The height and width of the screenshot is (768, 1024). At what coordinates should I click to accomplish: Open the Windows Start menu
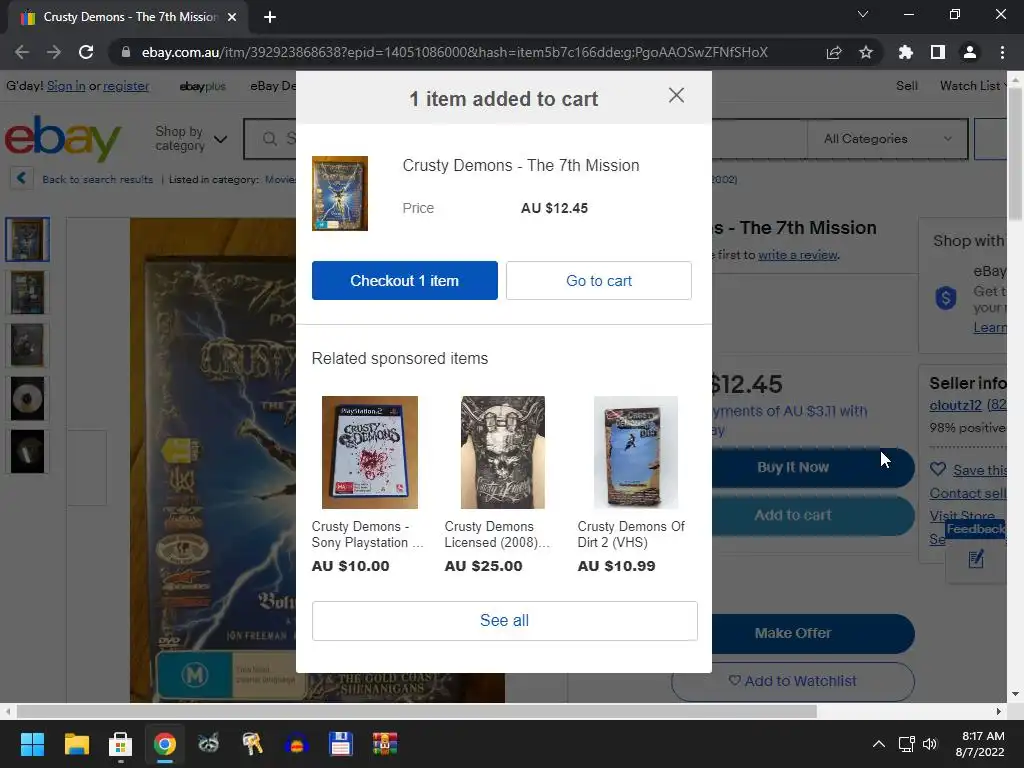coord(32,744)
